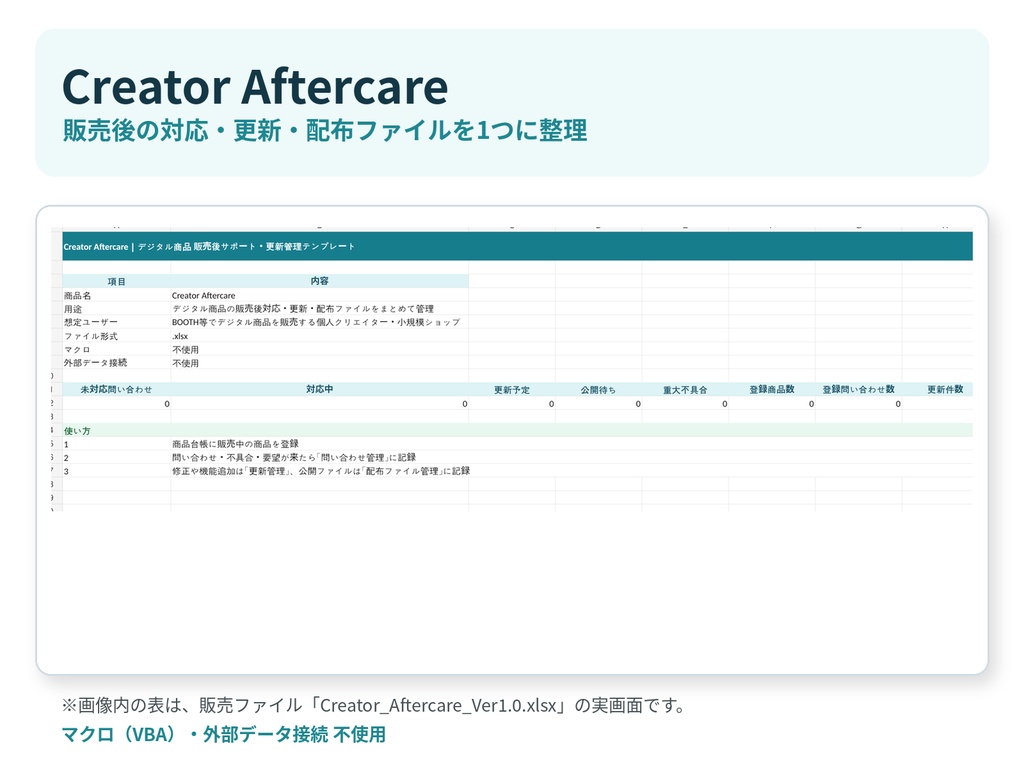The width and height of the screenshot is (1024, 768).
Task: Click the "商品名" label cell
Action: point(116,295)
